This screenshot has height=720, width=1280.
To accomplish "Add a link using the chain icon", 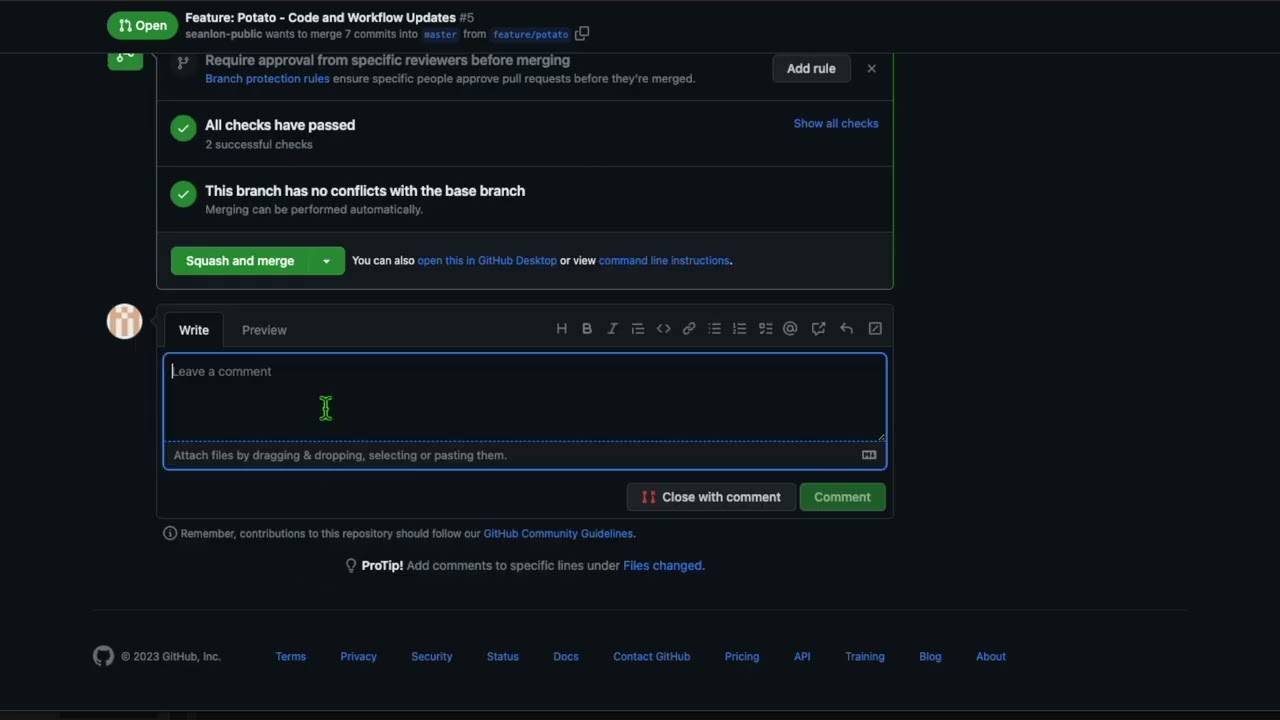I will click(689, 329).
